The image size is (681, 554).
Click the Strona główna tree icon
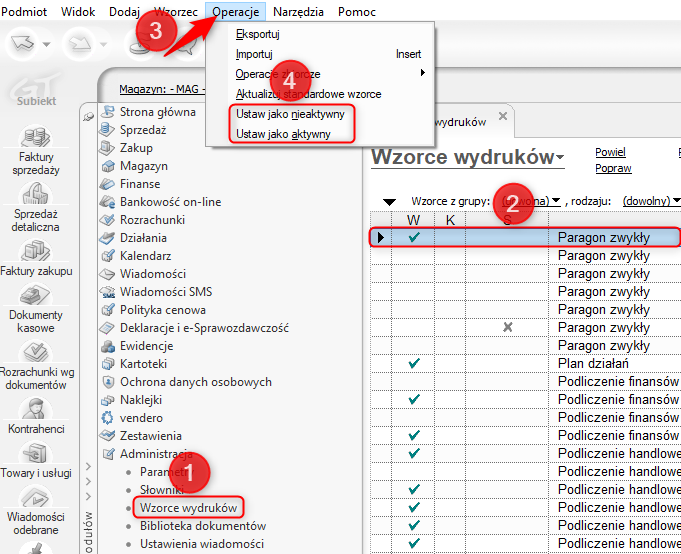107,112
